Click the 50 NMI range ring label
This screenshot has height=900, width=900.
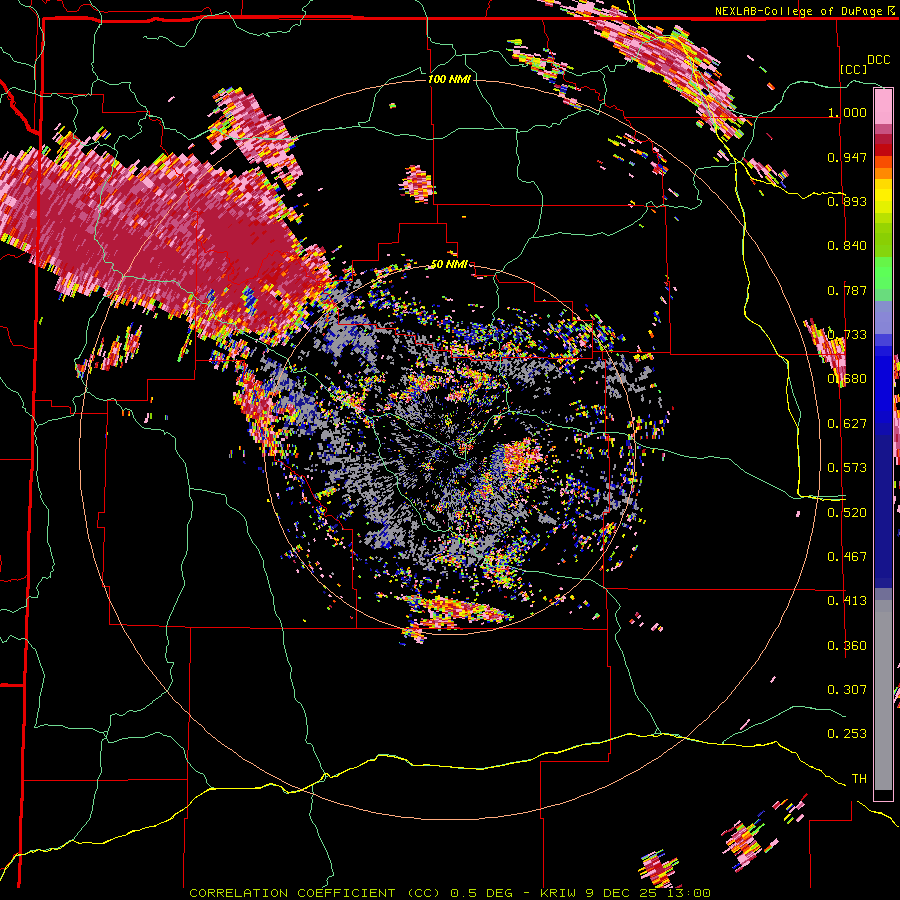point(449,264)
